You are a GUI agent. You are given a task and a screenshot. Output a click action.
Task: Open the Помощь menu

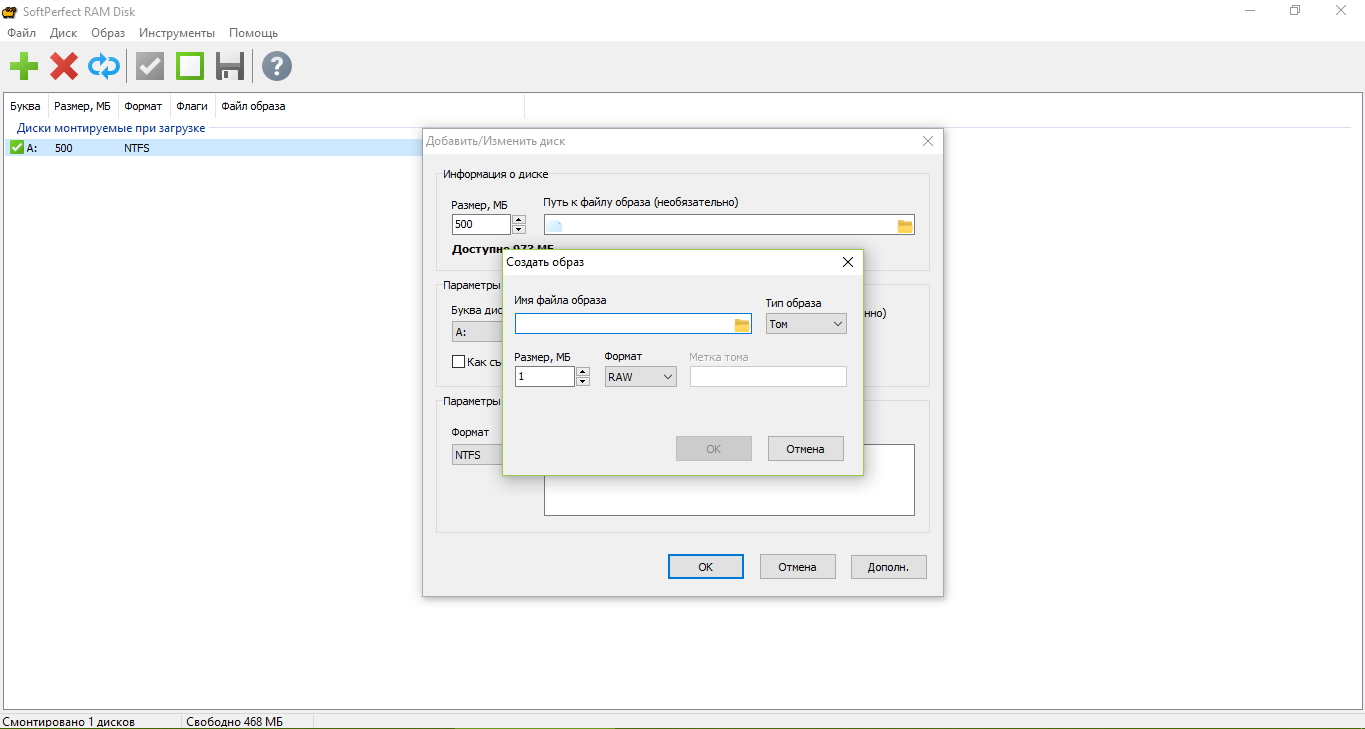tap(253, 33)
